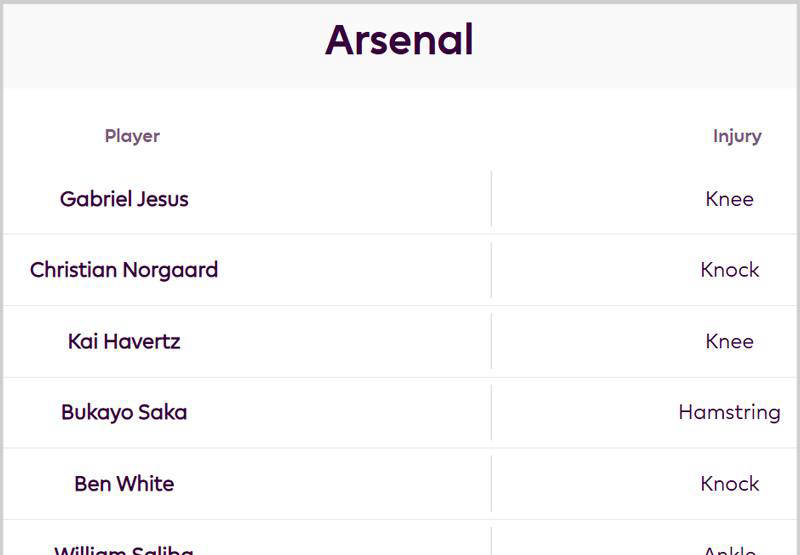Click Hamstring injury for Bukayo Saka
The width and height of the screenshot is (800, 555).
point(730,413)
